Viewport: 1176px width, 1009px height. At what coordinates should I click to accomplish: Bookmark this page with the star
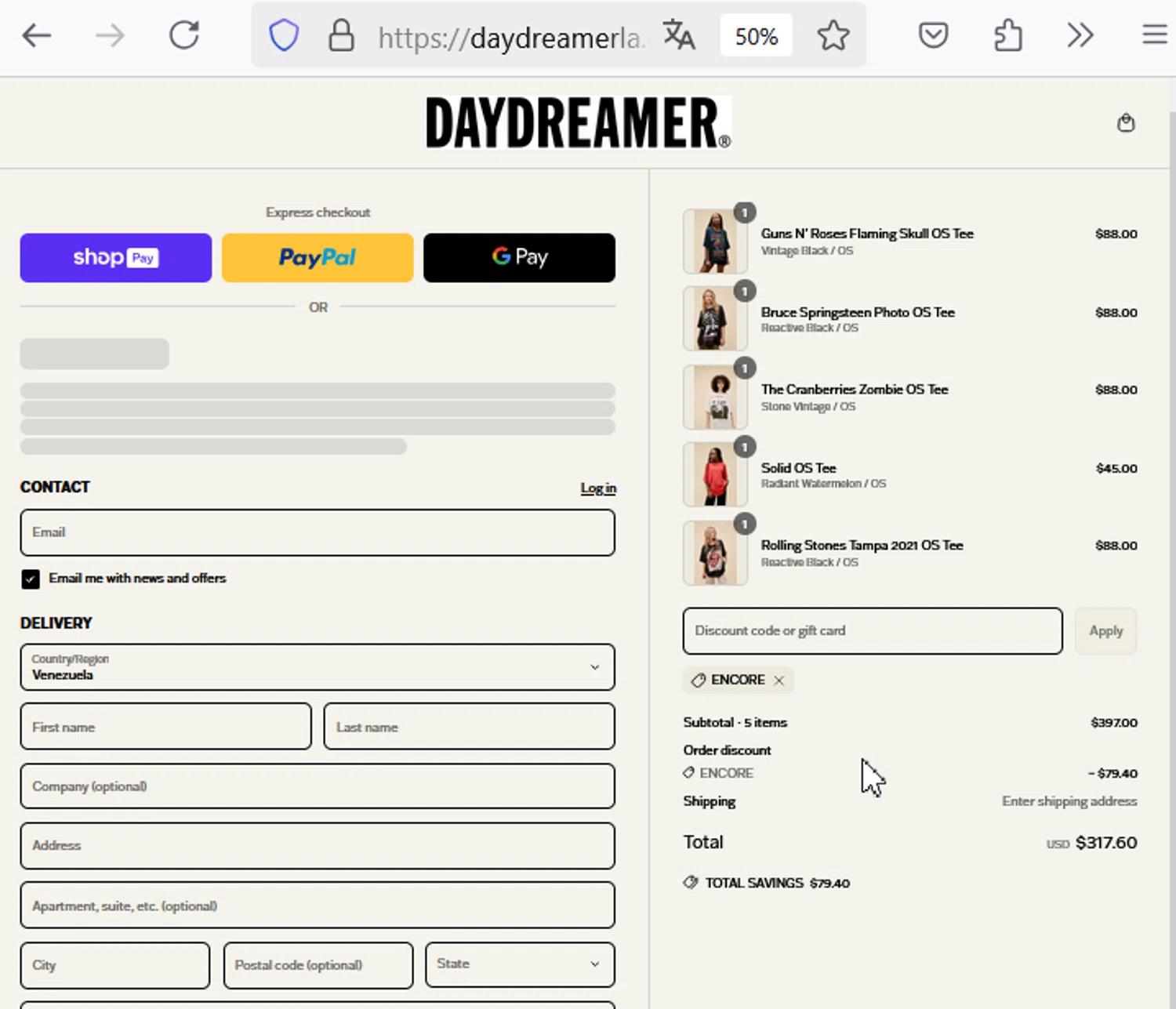[833, 35]
